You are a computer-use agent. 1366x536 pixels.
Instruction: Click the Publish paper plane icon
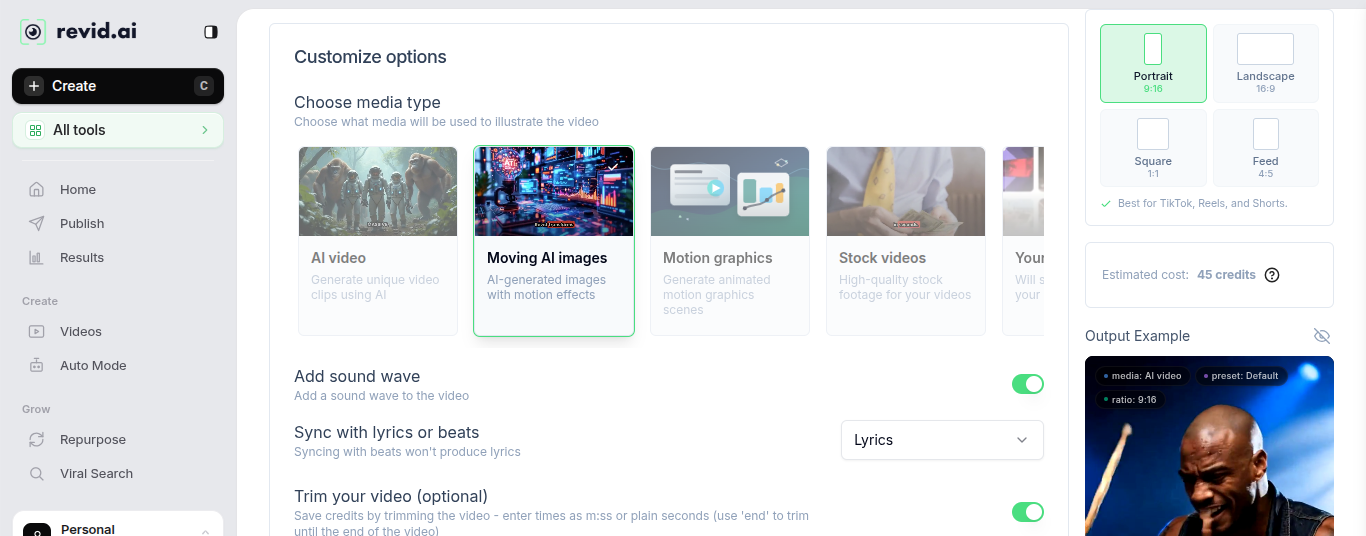point(37,224)
